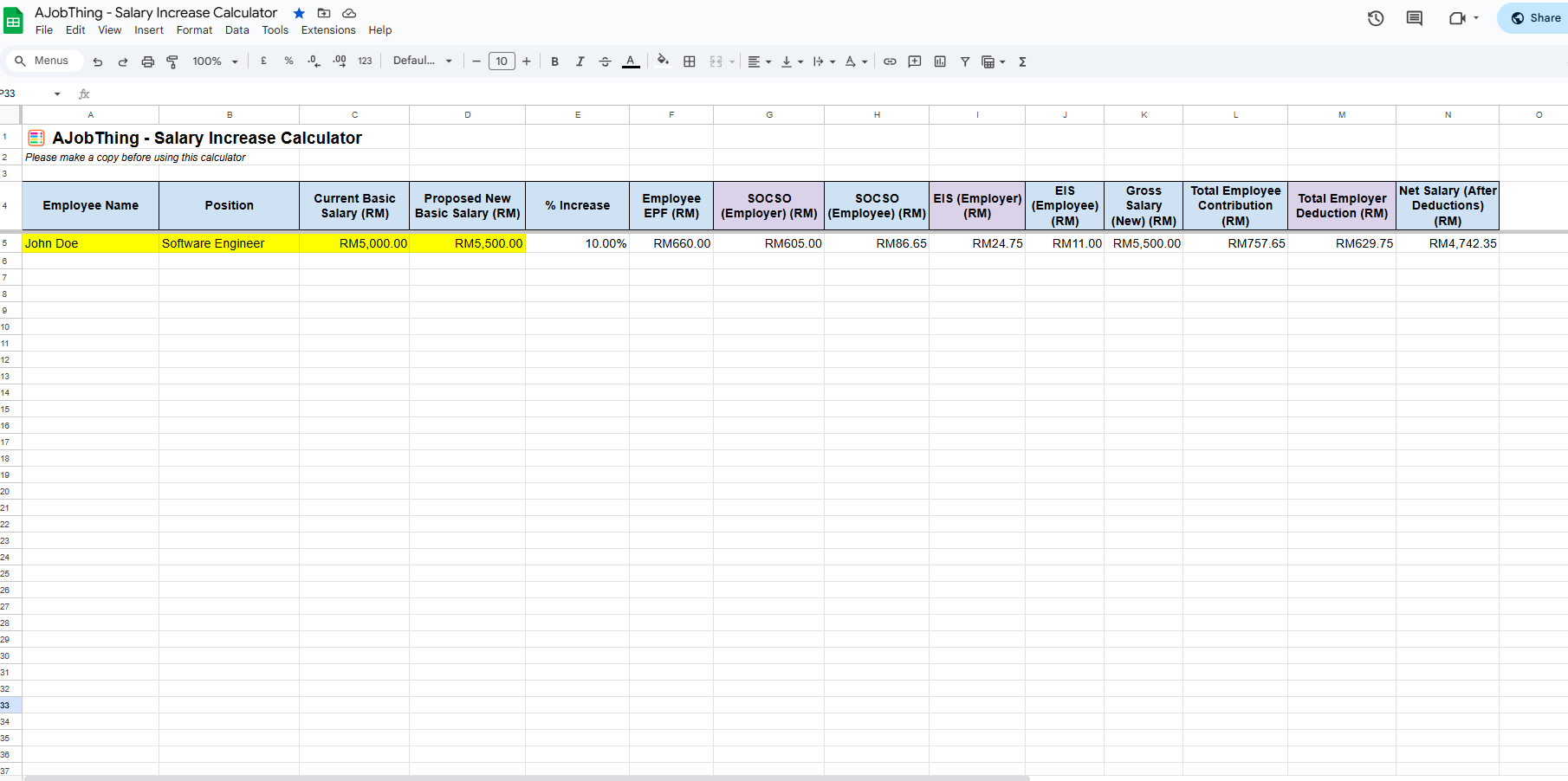Open the fill colour picker

point(664,61)
